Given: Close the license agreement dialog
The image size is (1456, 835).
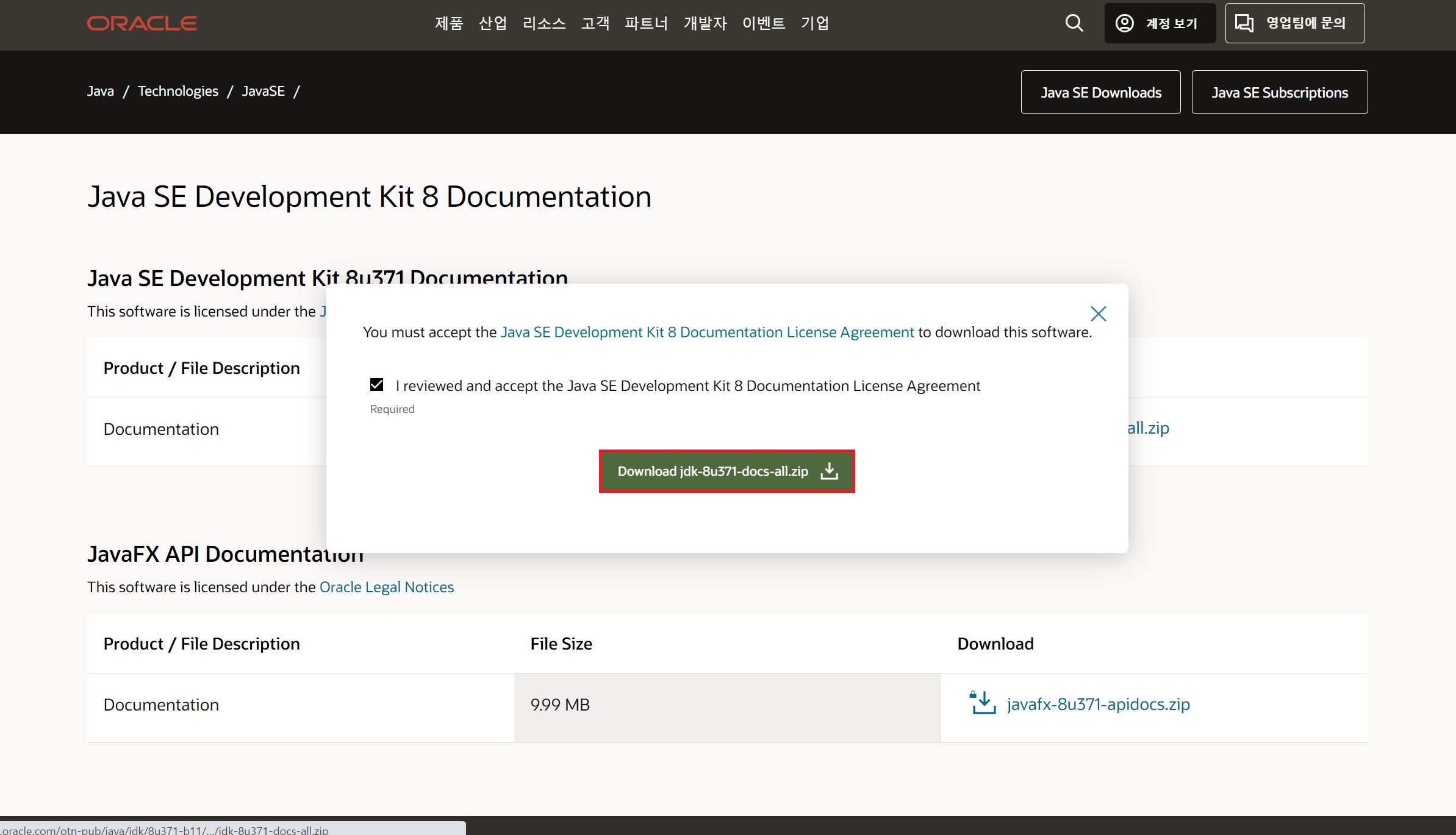Looking at the screenshot, I should [1098, 314].
